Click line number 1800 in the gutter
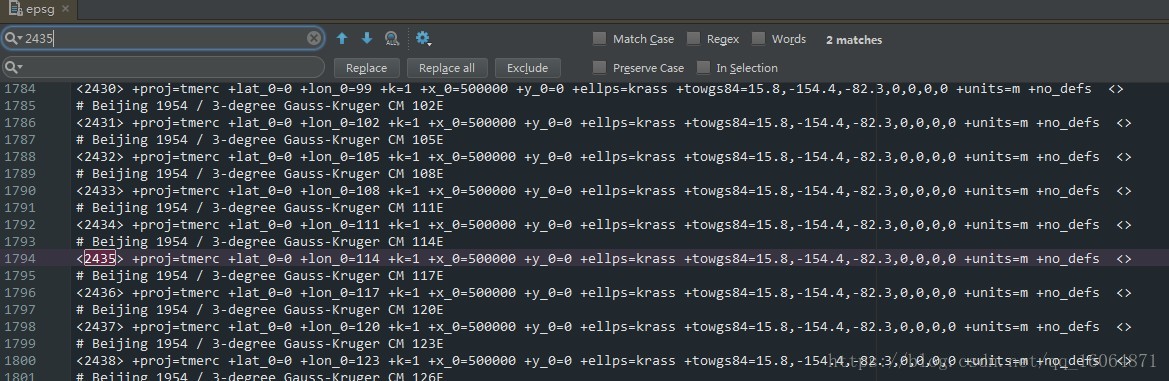 click(x=19, y=361)
